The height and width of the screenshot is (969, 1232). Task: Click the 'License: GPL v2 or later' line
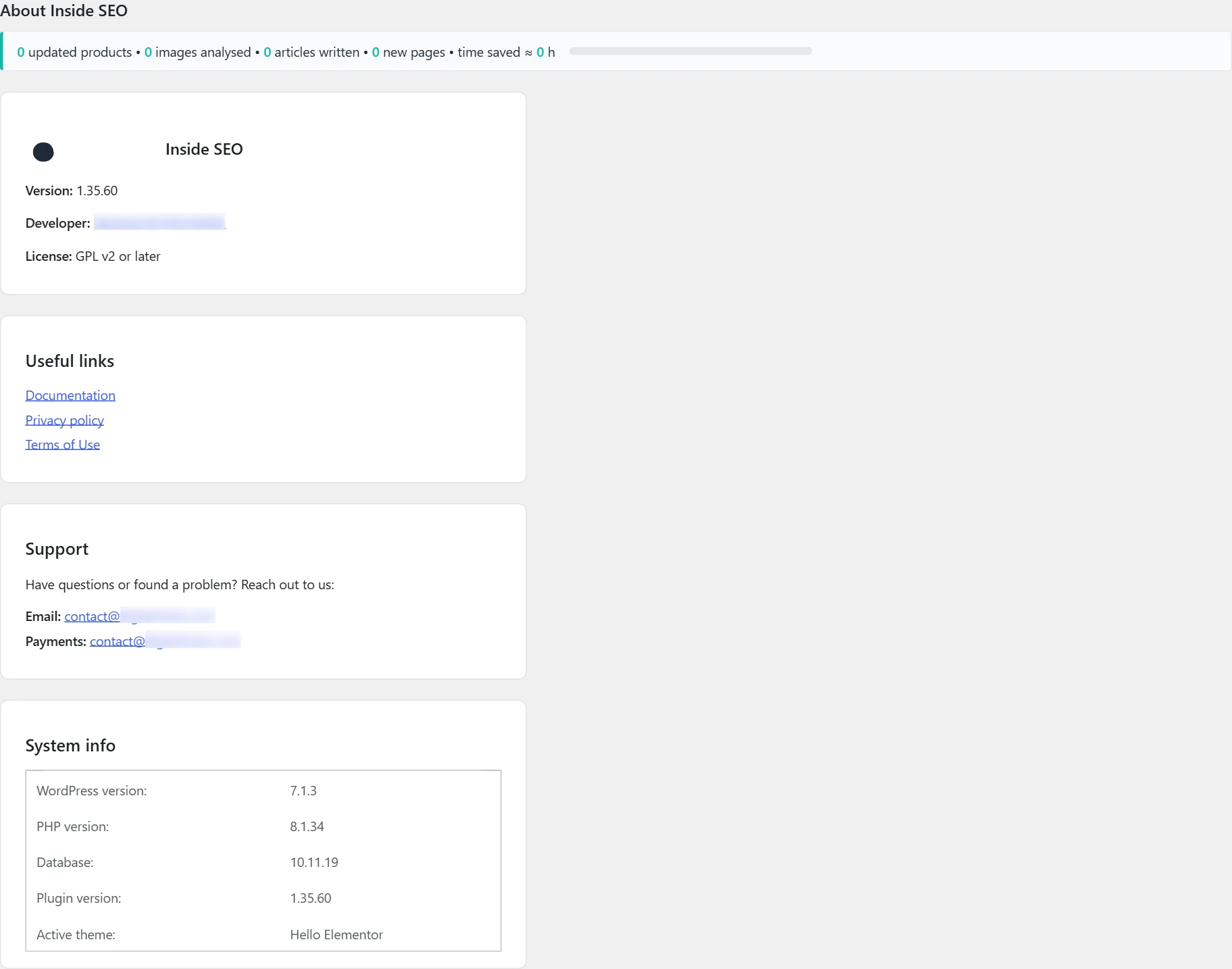click(x=93, y=256)
